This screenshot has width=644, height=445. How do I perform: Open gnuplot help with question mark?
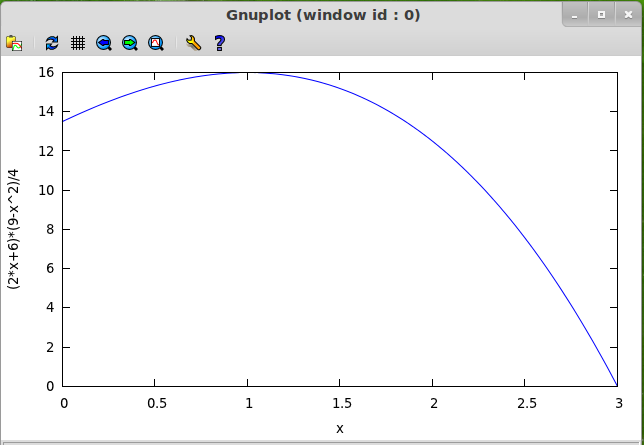pos(220,43)
